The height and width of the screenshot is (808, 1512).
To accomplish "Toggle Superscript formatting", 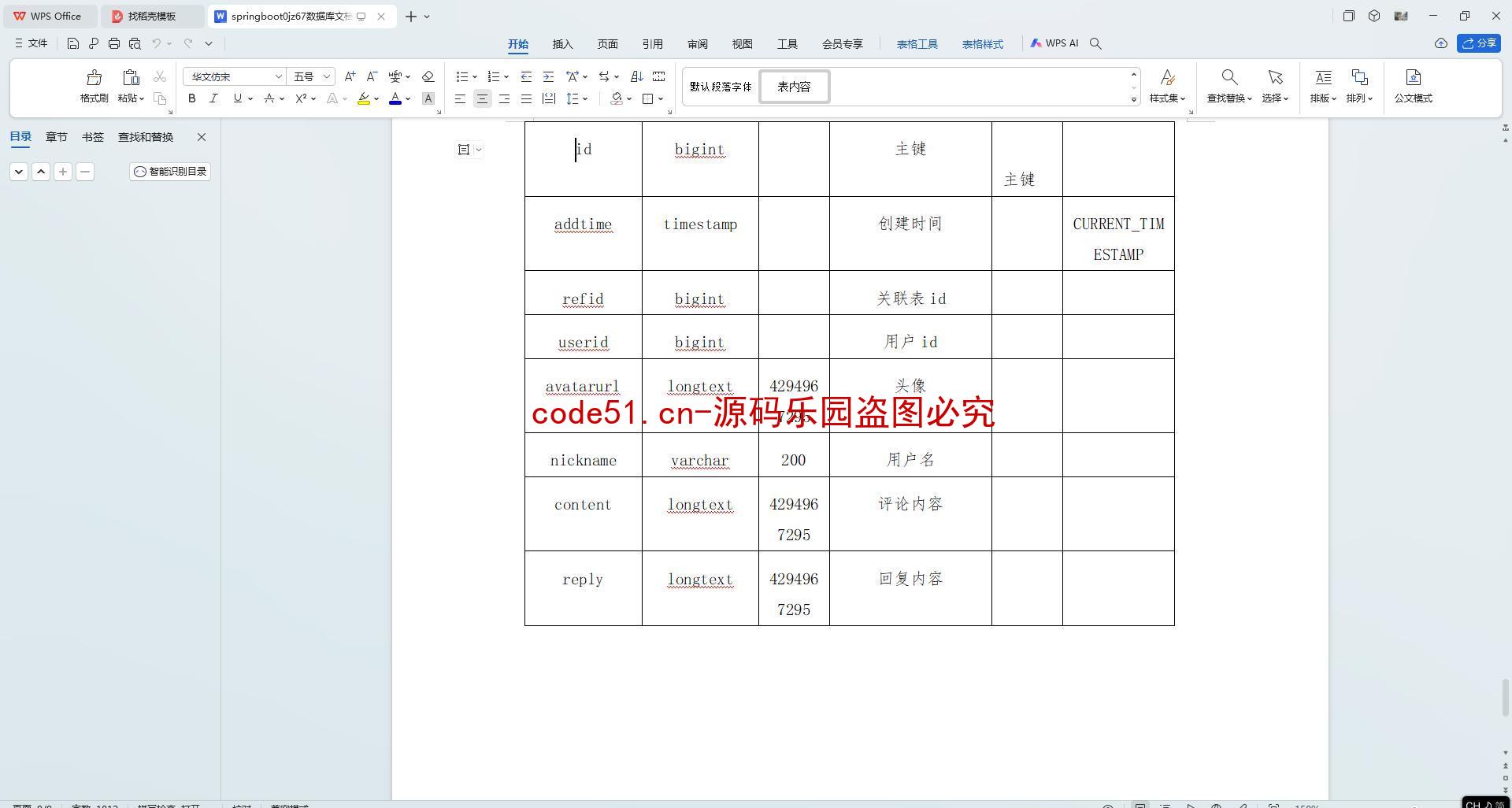I will click(301, 98).
